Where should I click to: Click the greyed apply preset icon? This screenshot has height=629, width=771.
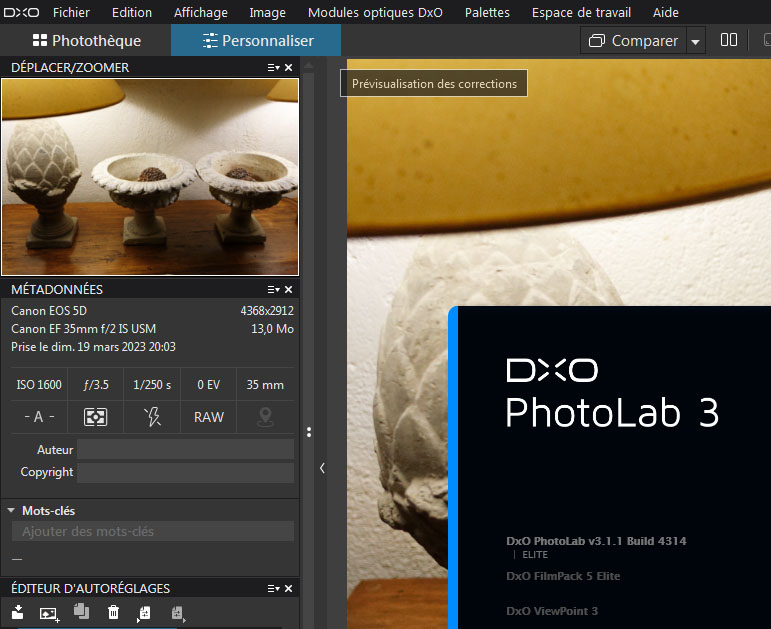tap(178, 613)
